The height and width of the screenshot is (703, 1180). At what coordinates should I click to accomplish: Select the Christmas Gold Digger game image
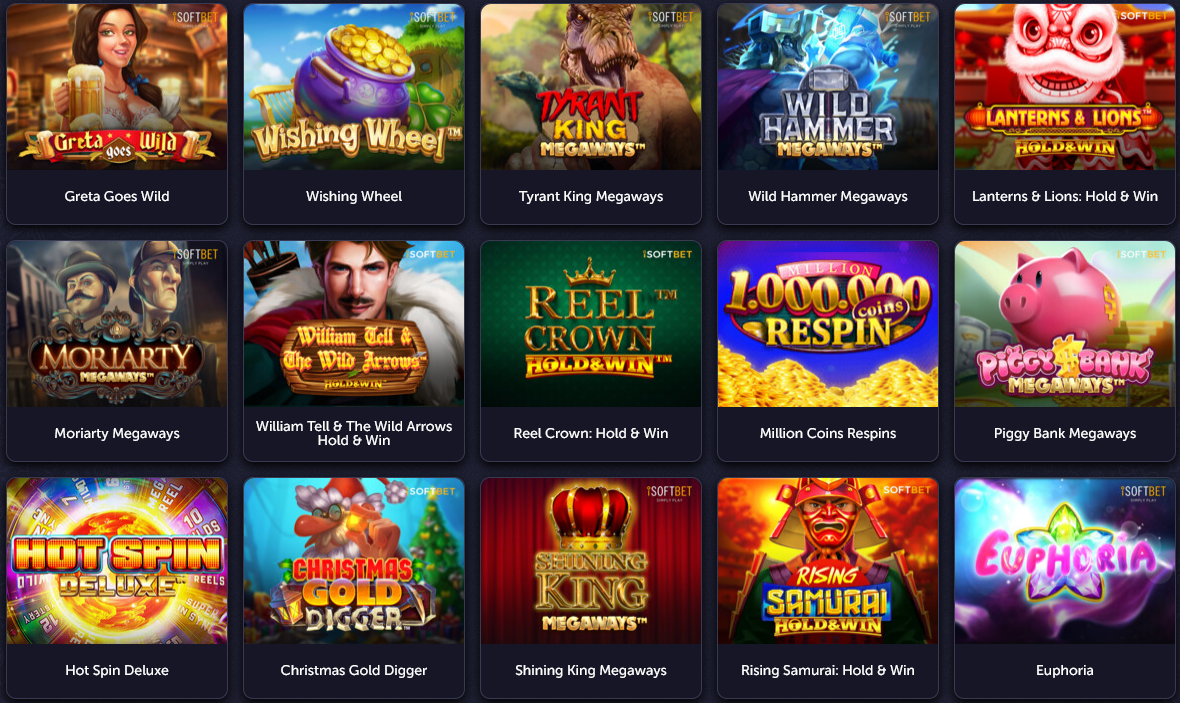(354, 561)
